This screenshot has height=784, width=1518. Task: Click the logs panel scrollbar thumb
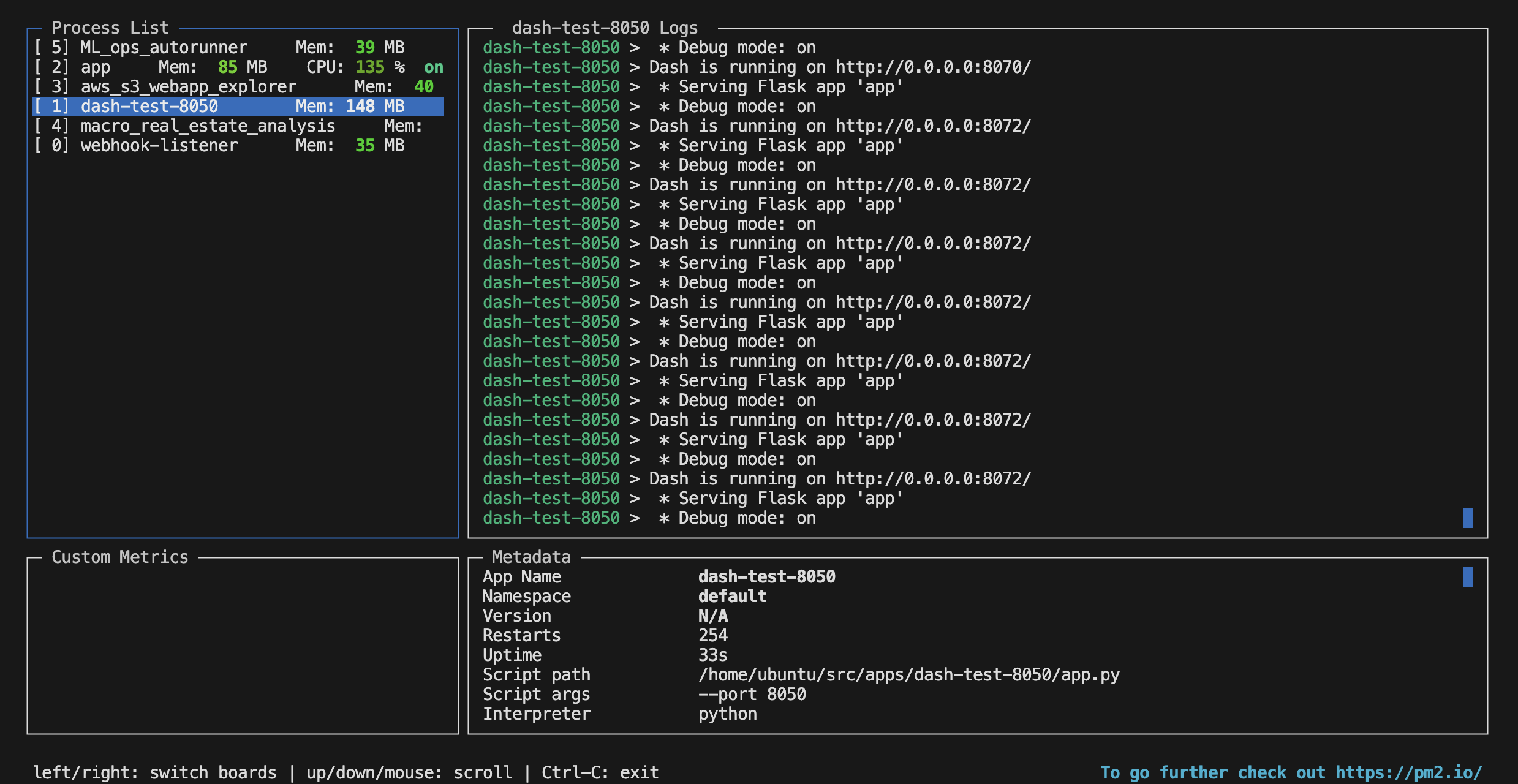(1469, 518)
